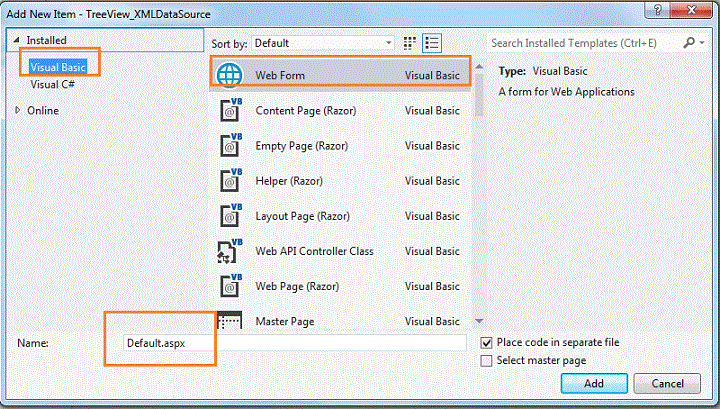Select the Master Page template name

pos(285,321)
